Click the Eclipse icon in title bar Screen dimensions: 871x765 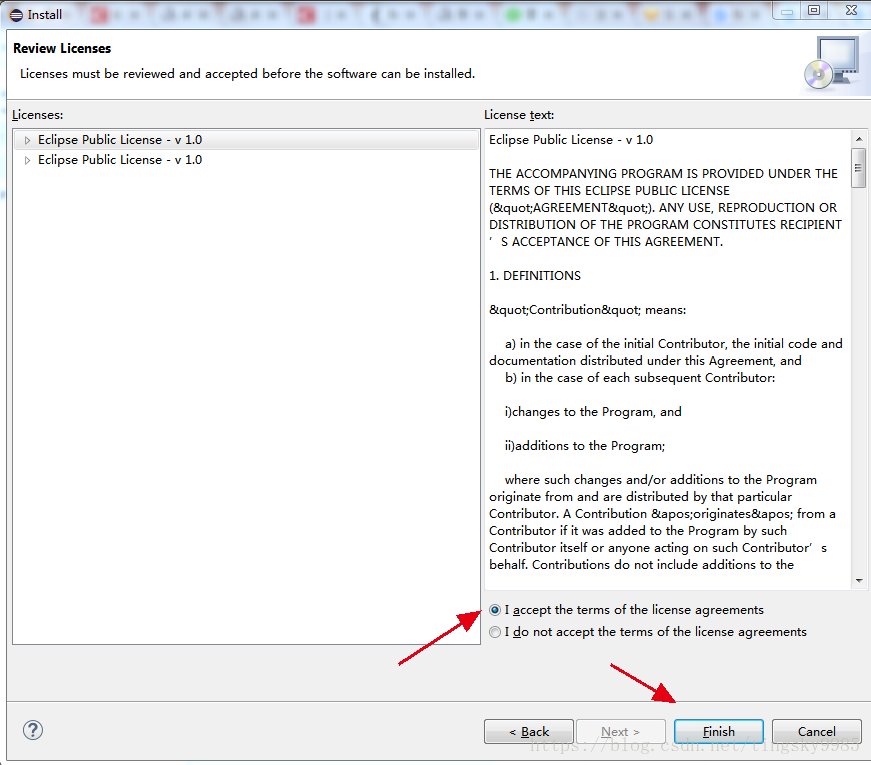(x=16, y=15)
